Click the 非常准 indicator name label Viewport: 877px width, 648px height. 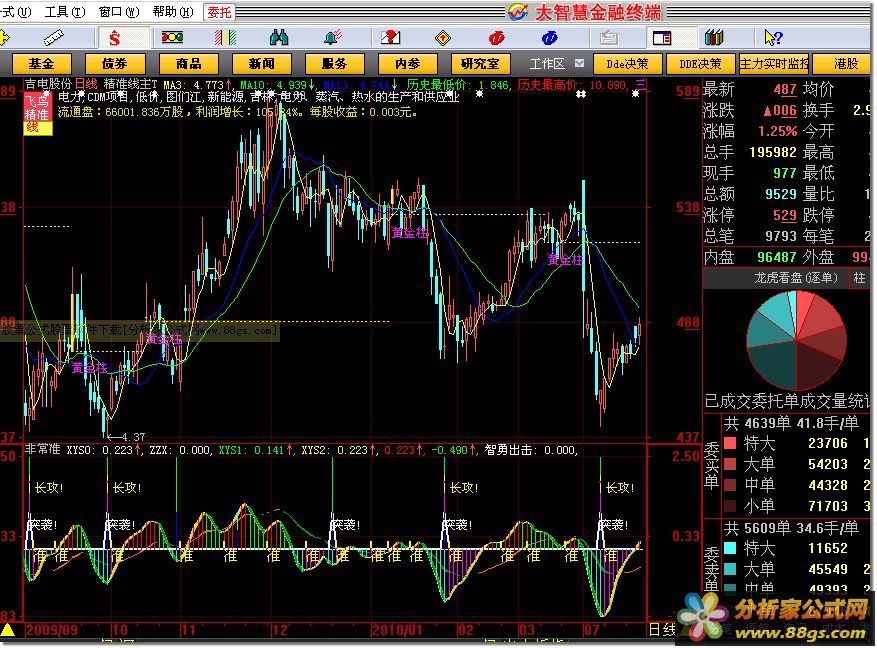[x=43, y=450]
